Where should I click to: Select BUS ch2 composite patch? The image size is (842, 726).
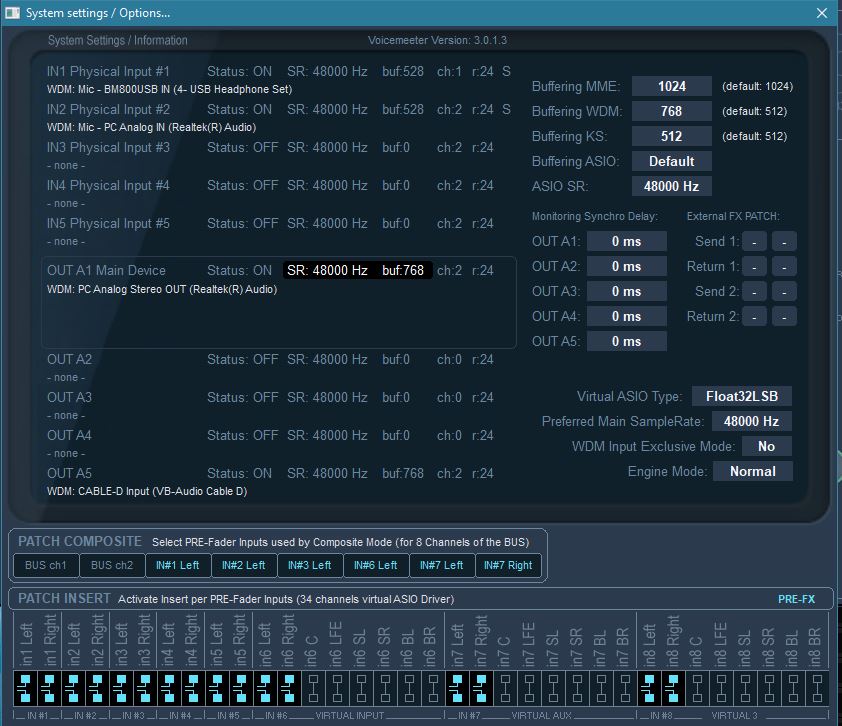pyautogui.click(x=112, y=565)
